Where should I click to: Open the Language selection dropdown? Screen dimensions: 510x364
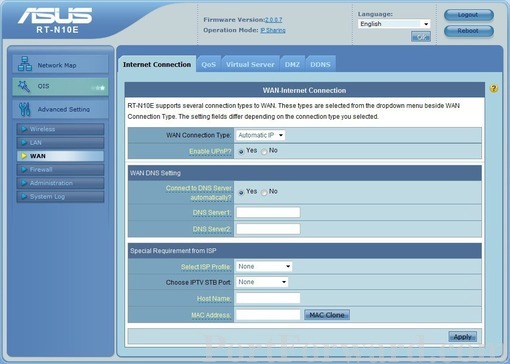click(x=394, y=24)
